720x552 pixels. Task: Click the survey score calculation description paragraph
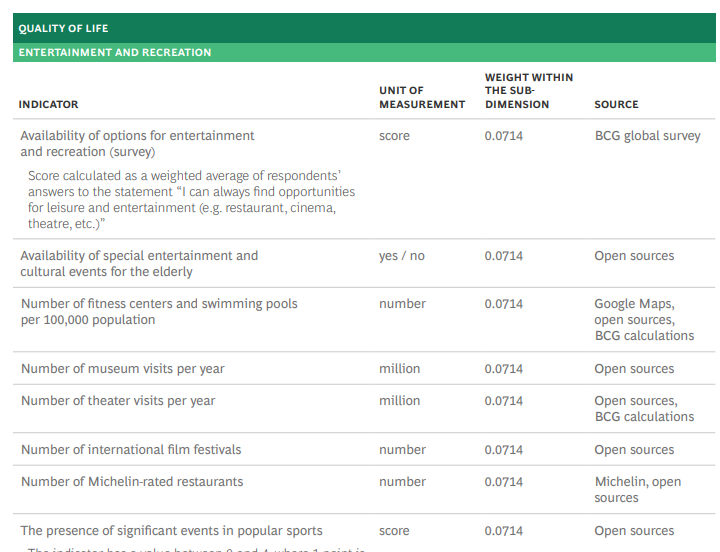coord(191,199)
